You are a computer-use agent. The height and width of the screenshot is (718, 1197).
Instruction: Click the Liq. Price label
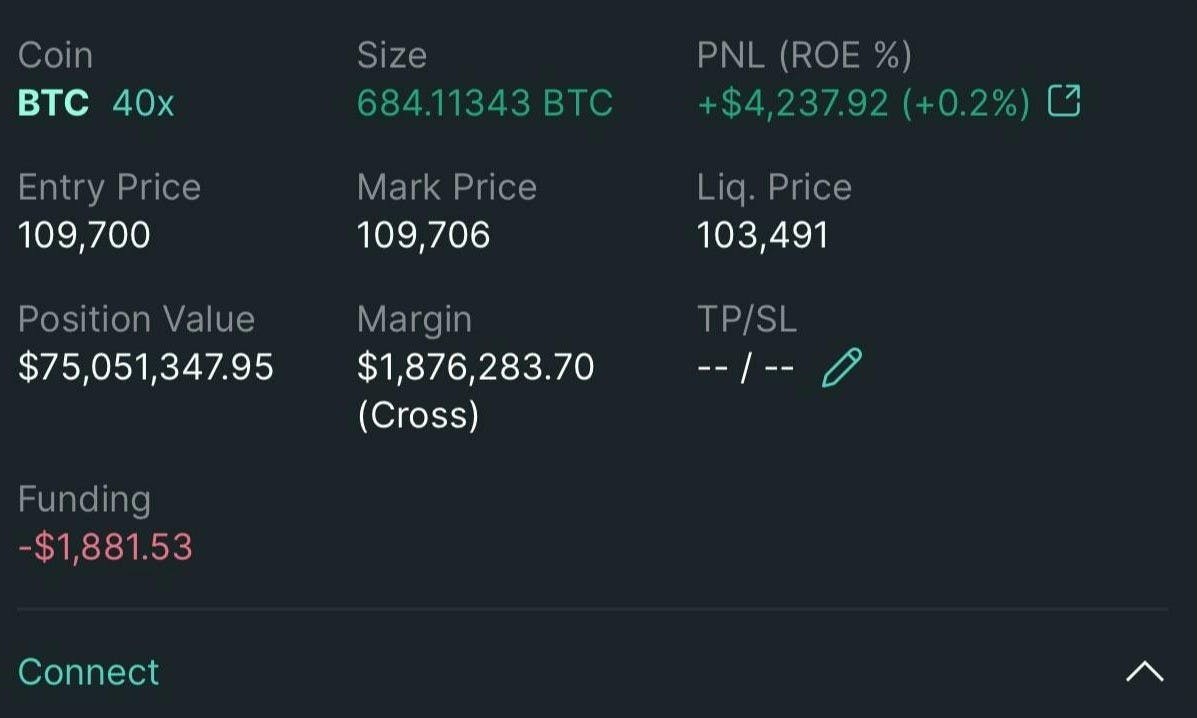(774, 187)
